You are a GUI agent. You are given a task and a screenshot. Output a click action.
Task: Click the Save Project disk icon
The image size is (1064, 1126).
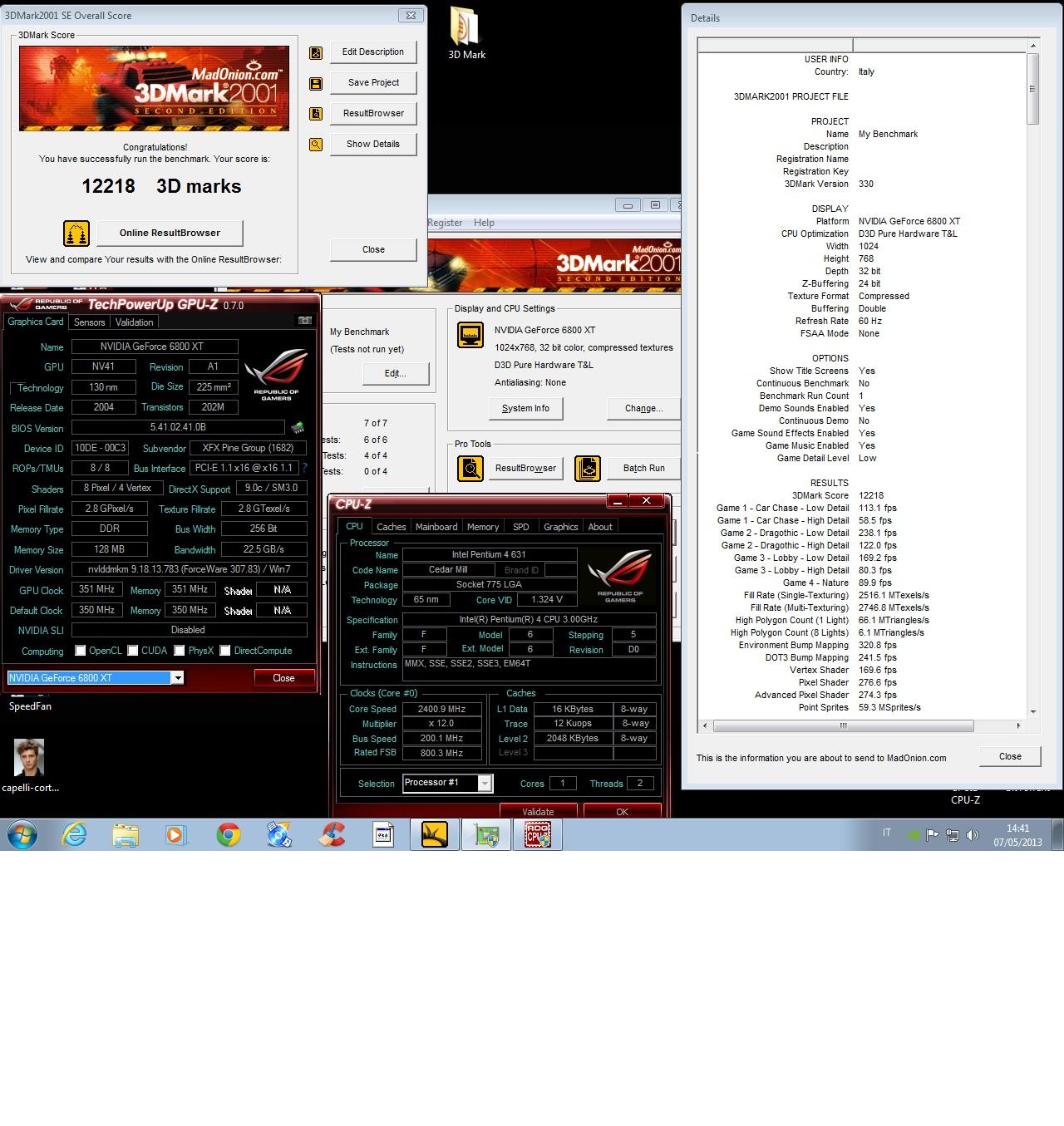[x=316, y=83]
